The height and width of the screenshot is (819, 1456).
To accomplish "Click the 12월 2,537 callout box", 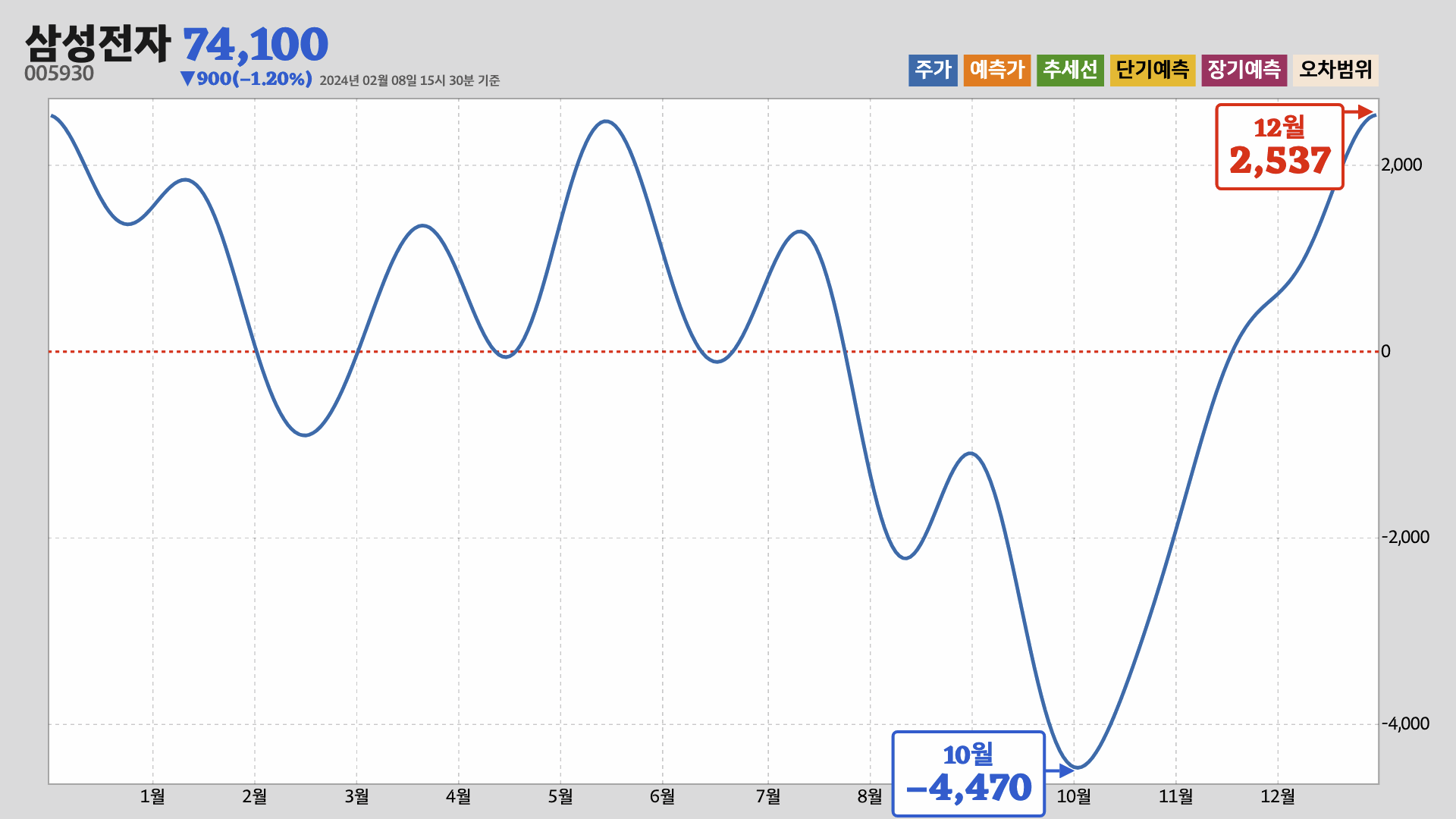I will click(1279, 146).
